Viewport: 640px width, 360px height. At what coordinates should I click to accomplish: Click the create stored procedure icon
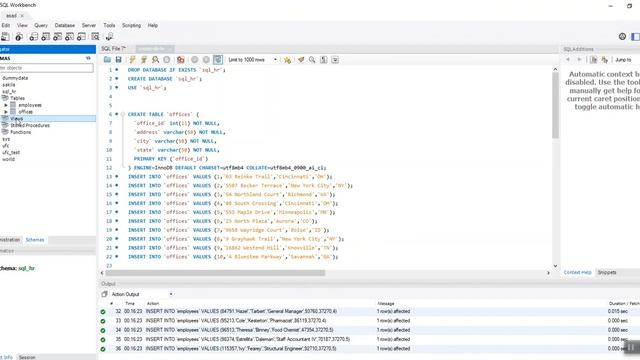(x=69, y=37)
